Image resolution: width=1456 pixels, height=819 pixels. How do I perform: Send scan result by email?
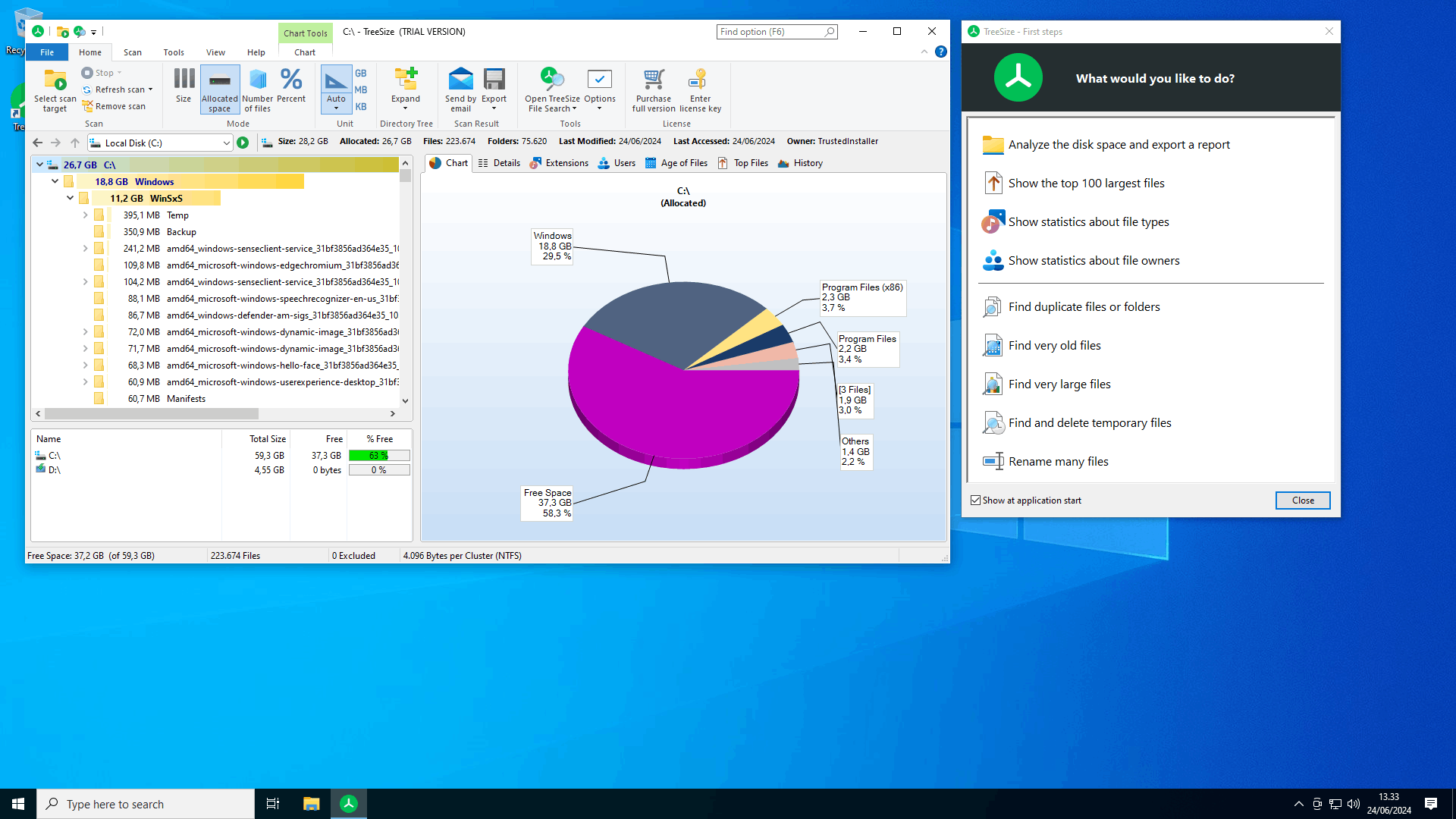click(x=461, y=89)
